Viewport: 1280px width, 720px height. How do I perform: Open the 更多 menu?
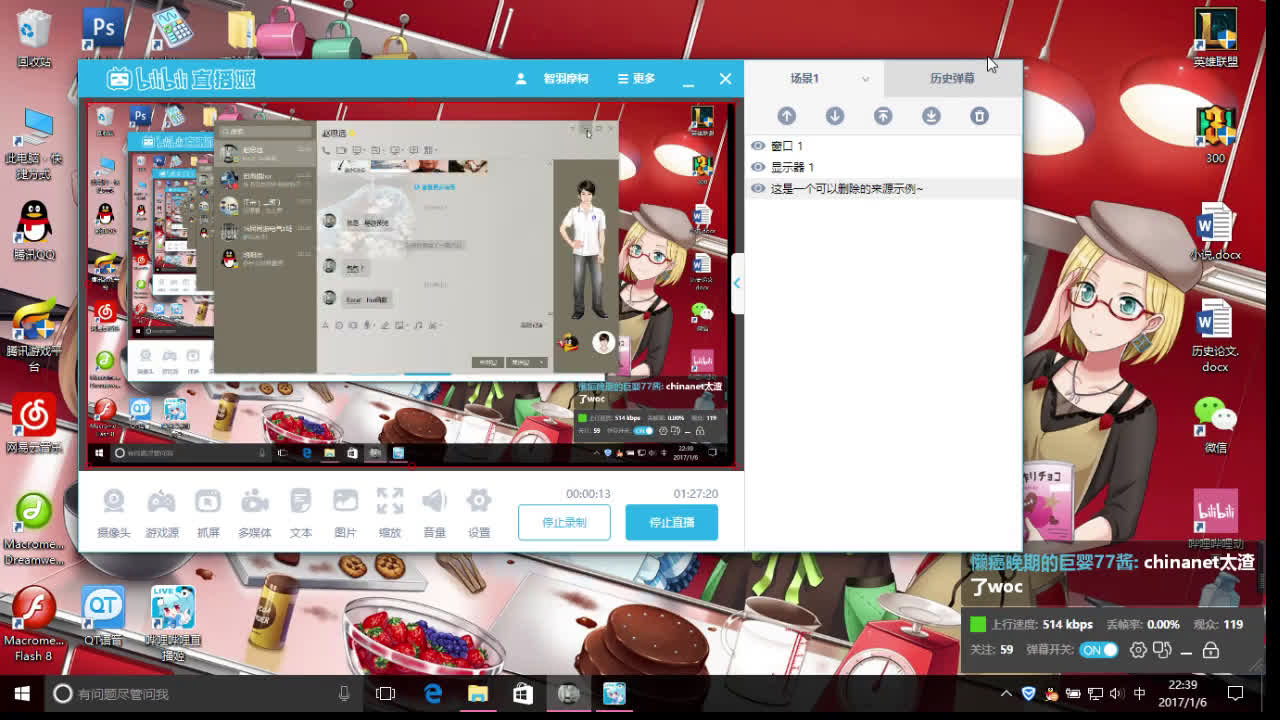point(636,78)
